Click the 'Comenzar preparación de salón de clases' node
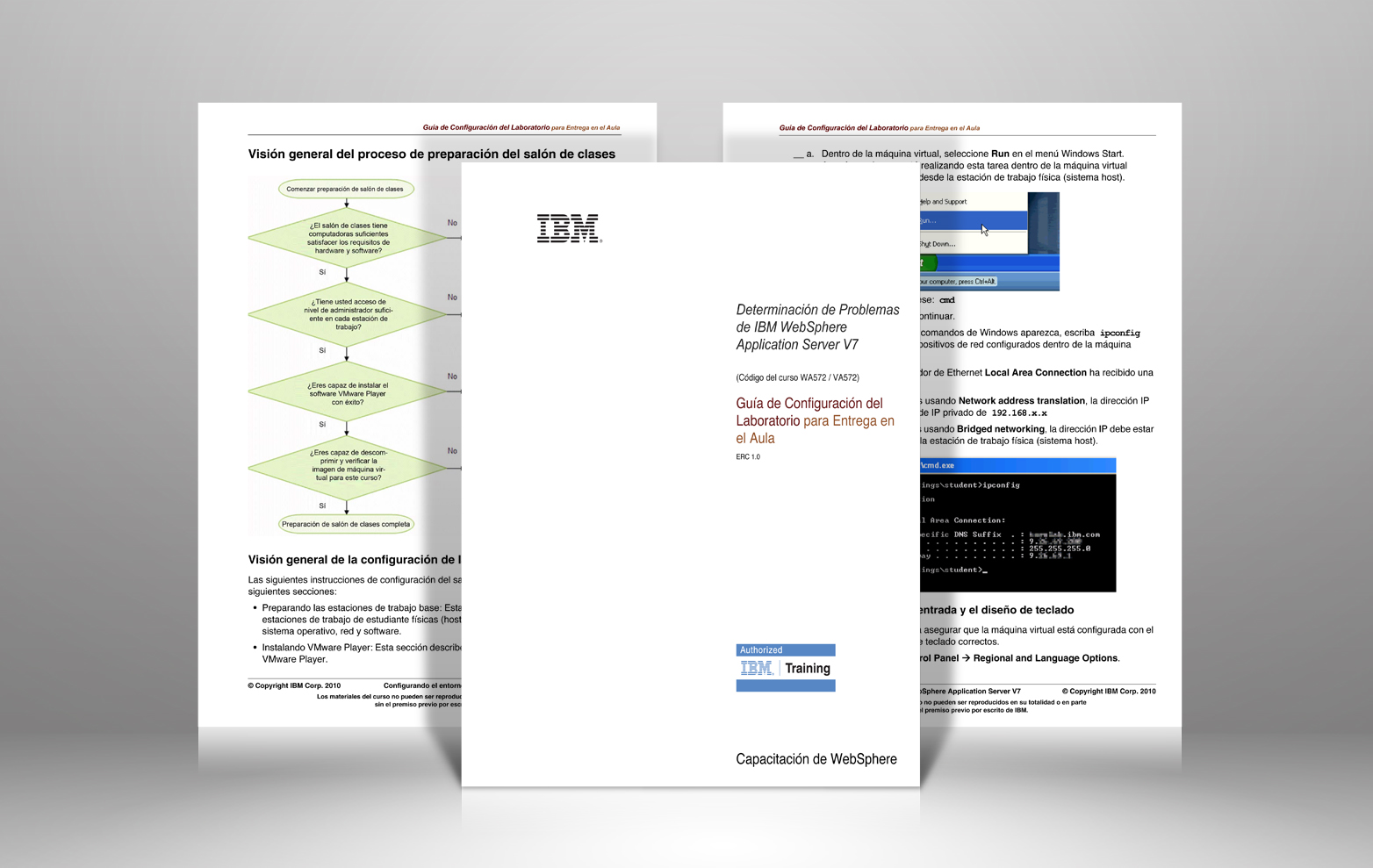Screen dimensions: 1373x868 [346, 189]
